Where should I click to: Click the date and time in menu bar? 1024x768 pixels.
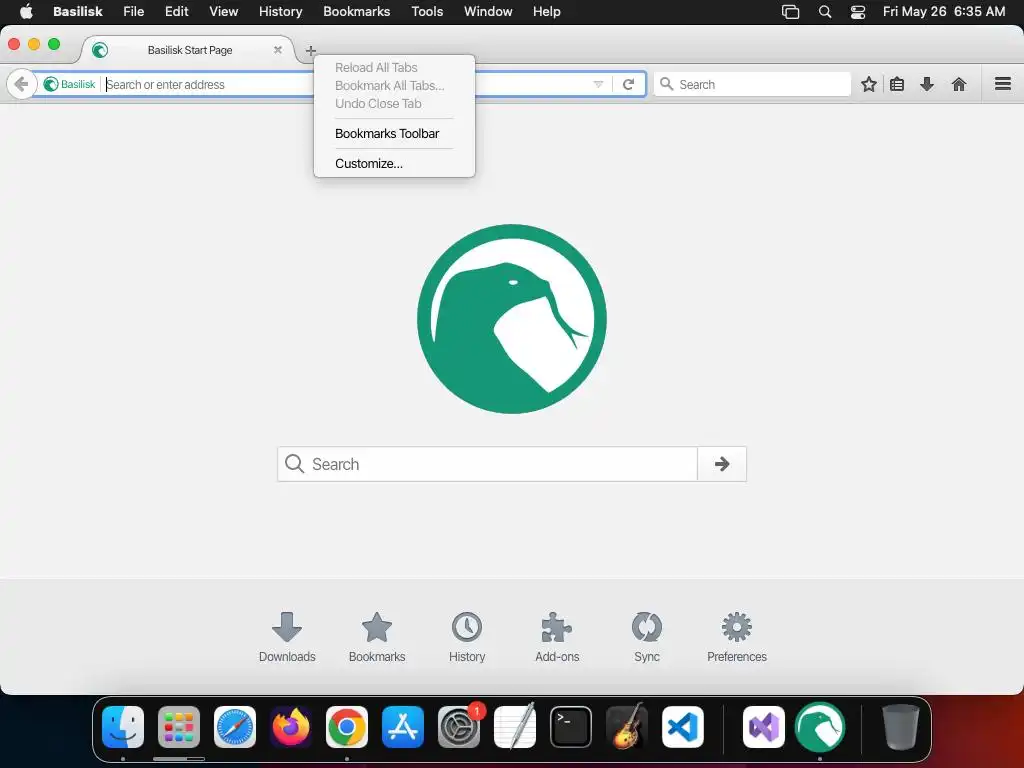click(x=944, y=12)
